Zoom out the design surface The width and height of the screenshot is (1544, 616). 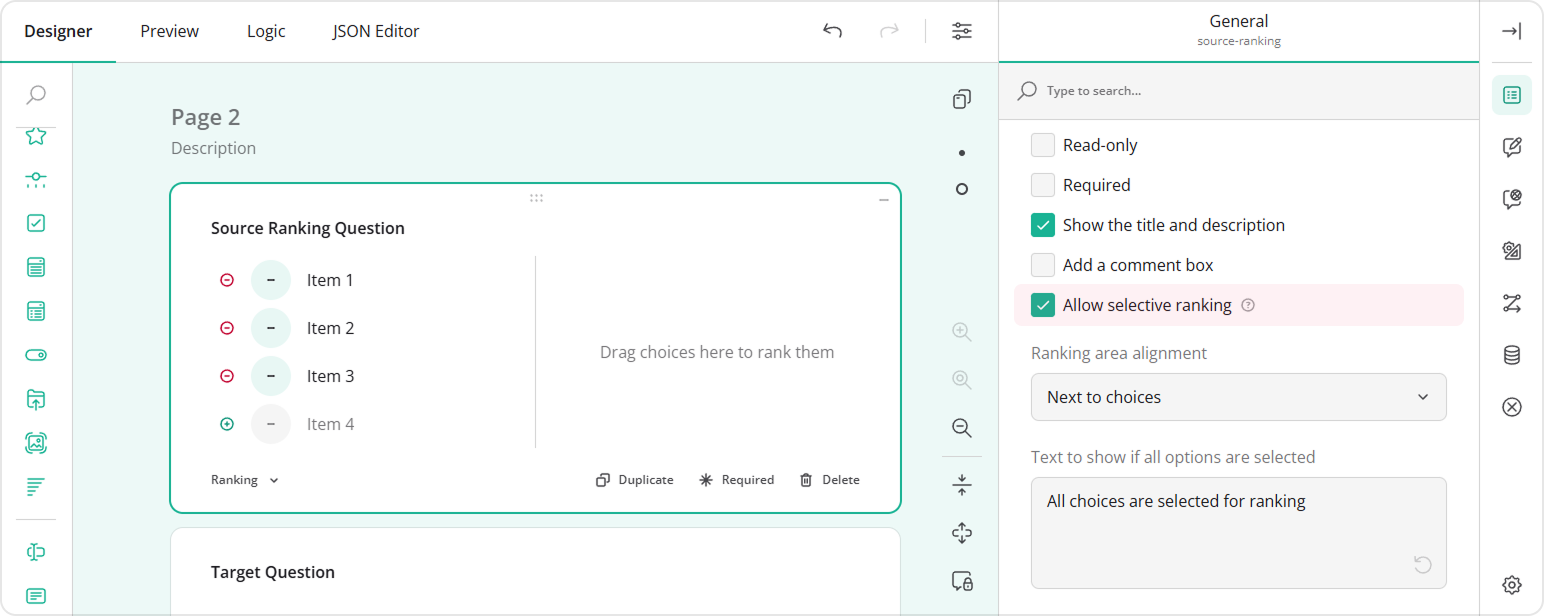pyautogui.click(x=962, y=428)
